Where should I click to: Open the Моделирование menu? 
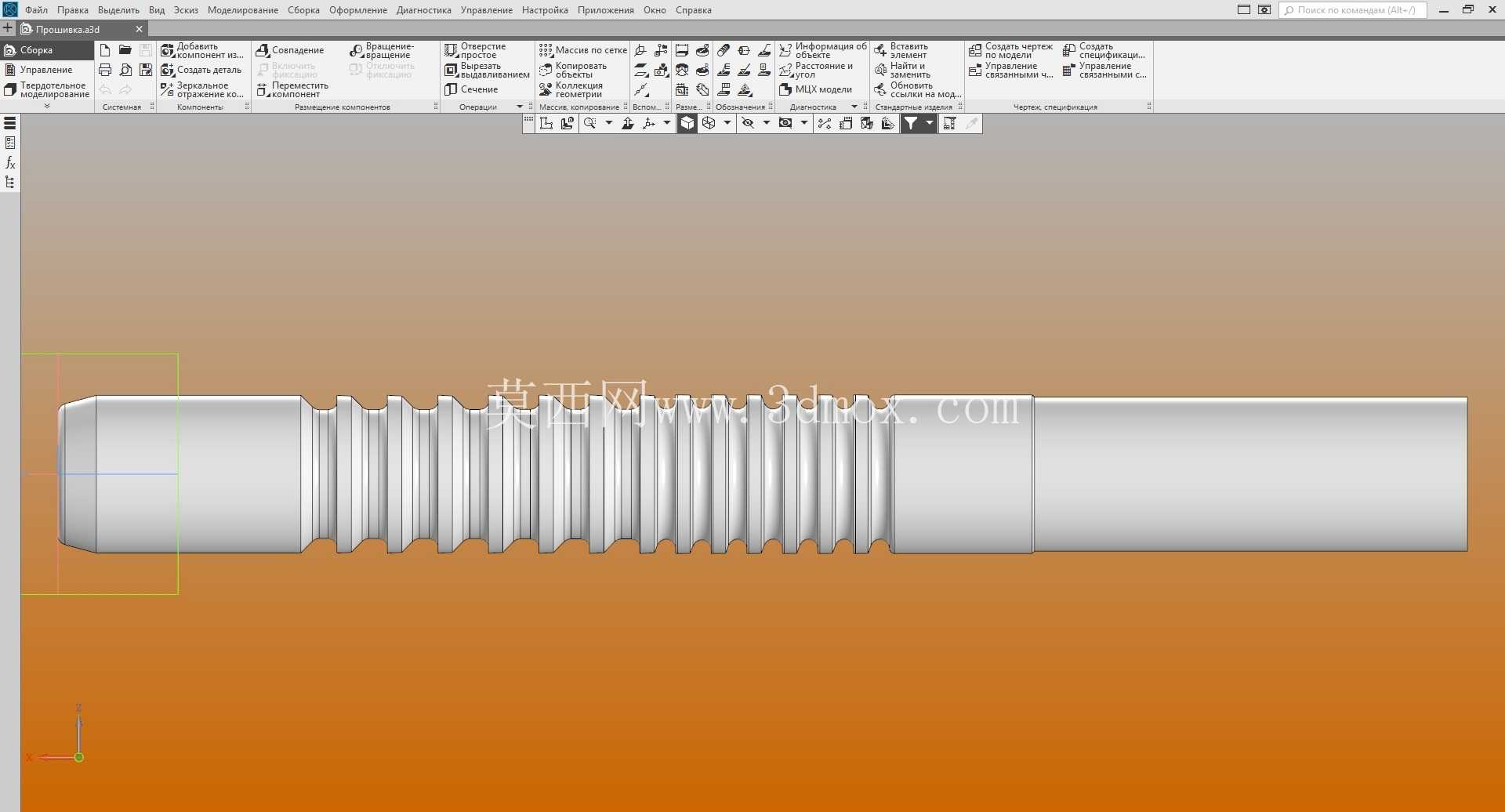coord(243,10)
